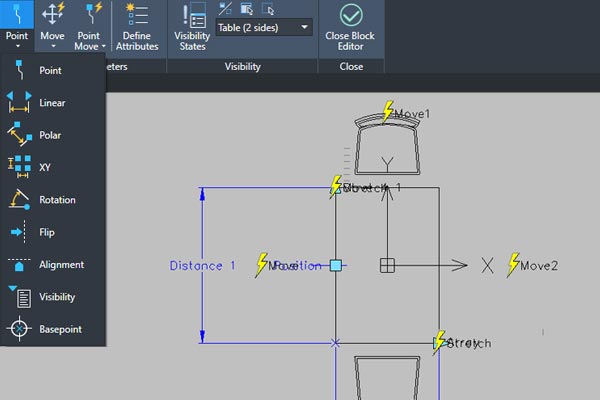Choose the Flip parameter
This screenshot has height=400, width=600.
[46, 232]
